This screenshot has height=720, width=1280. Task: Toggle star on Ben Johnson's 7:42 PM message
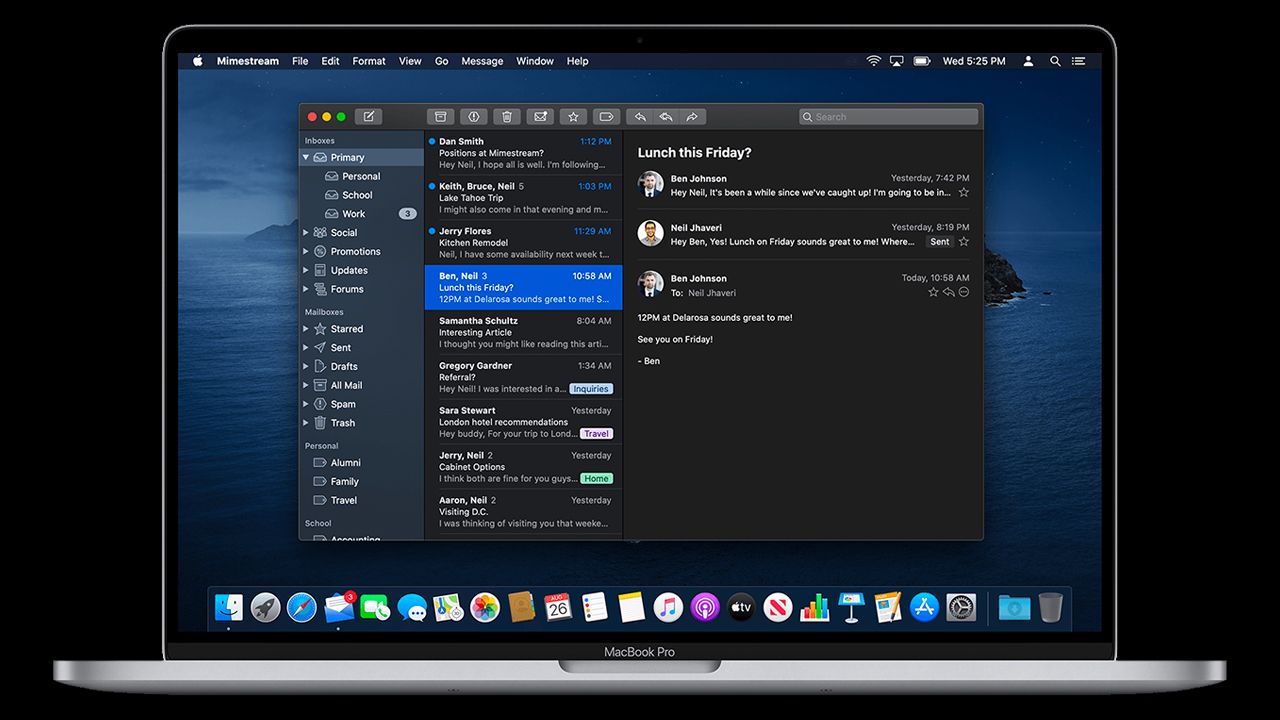pos(964,192)
